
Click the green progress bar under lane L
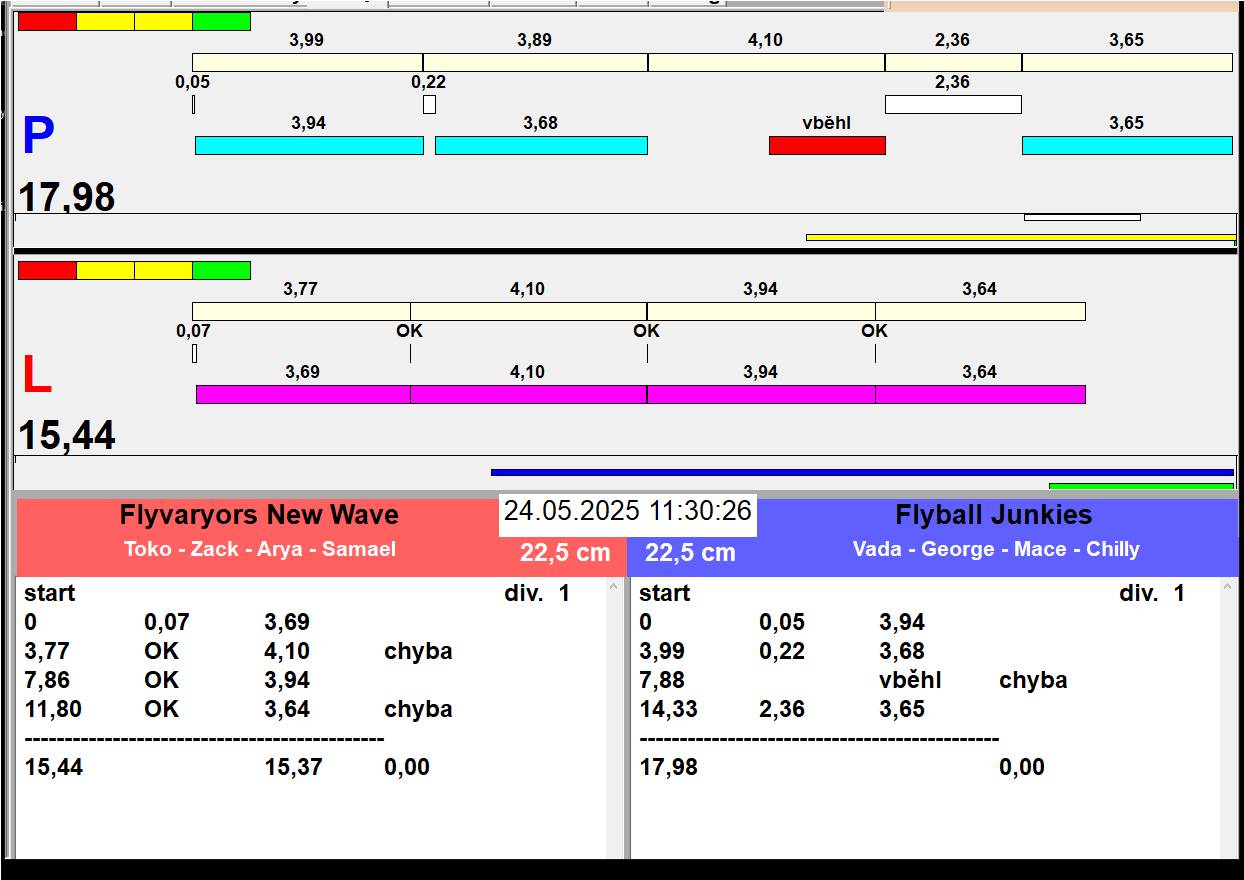1142,486
